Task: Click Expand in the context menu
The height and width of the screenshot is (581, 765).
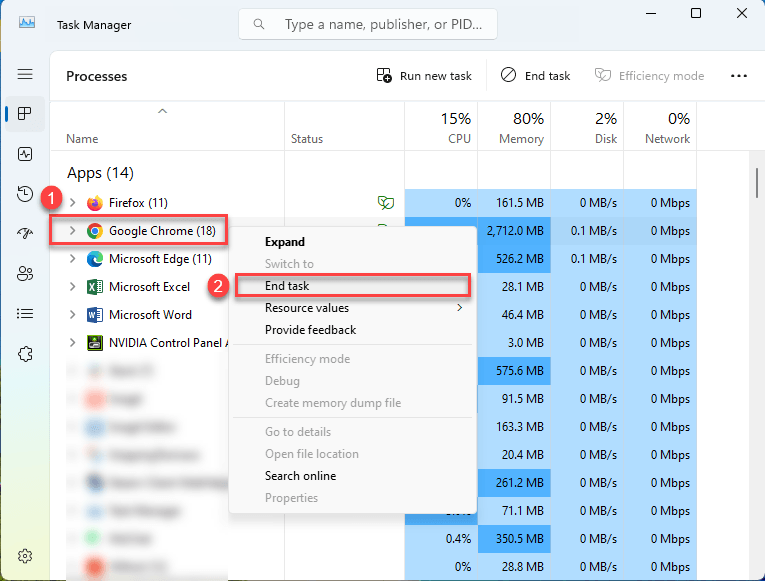Action: pyautogui.click(x=285, y=242)
